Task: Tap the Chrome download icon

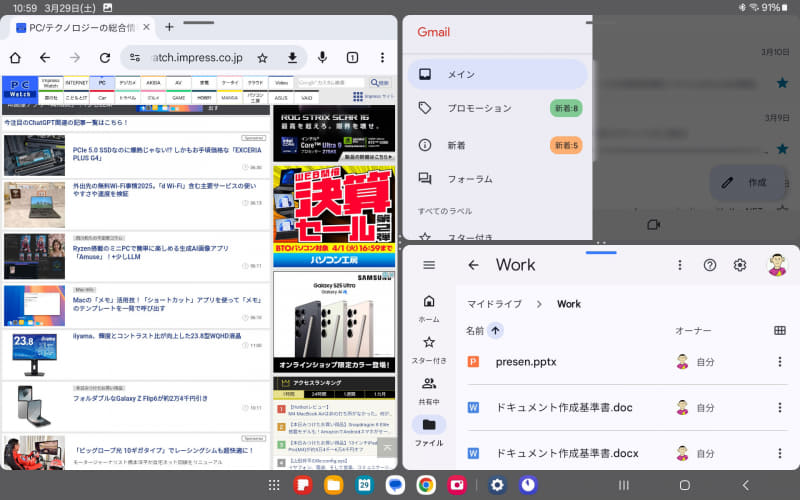Action: click(292, 58)
